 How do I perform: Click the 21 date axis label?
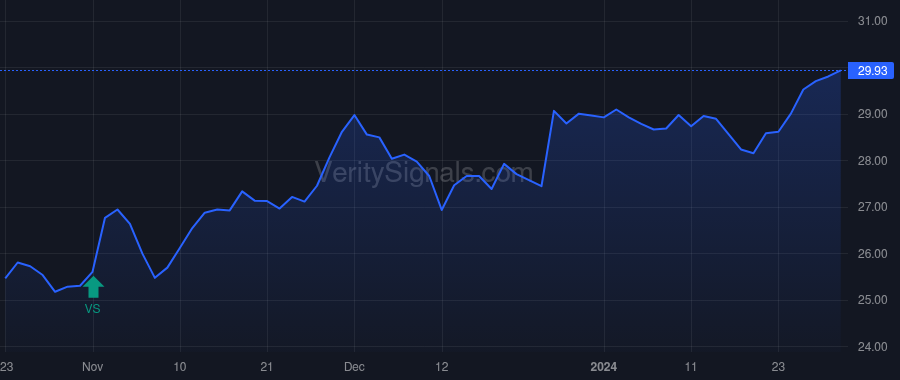tap(267, 367)
